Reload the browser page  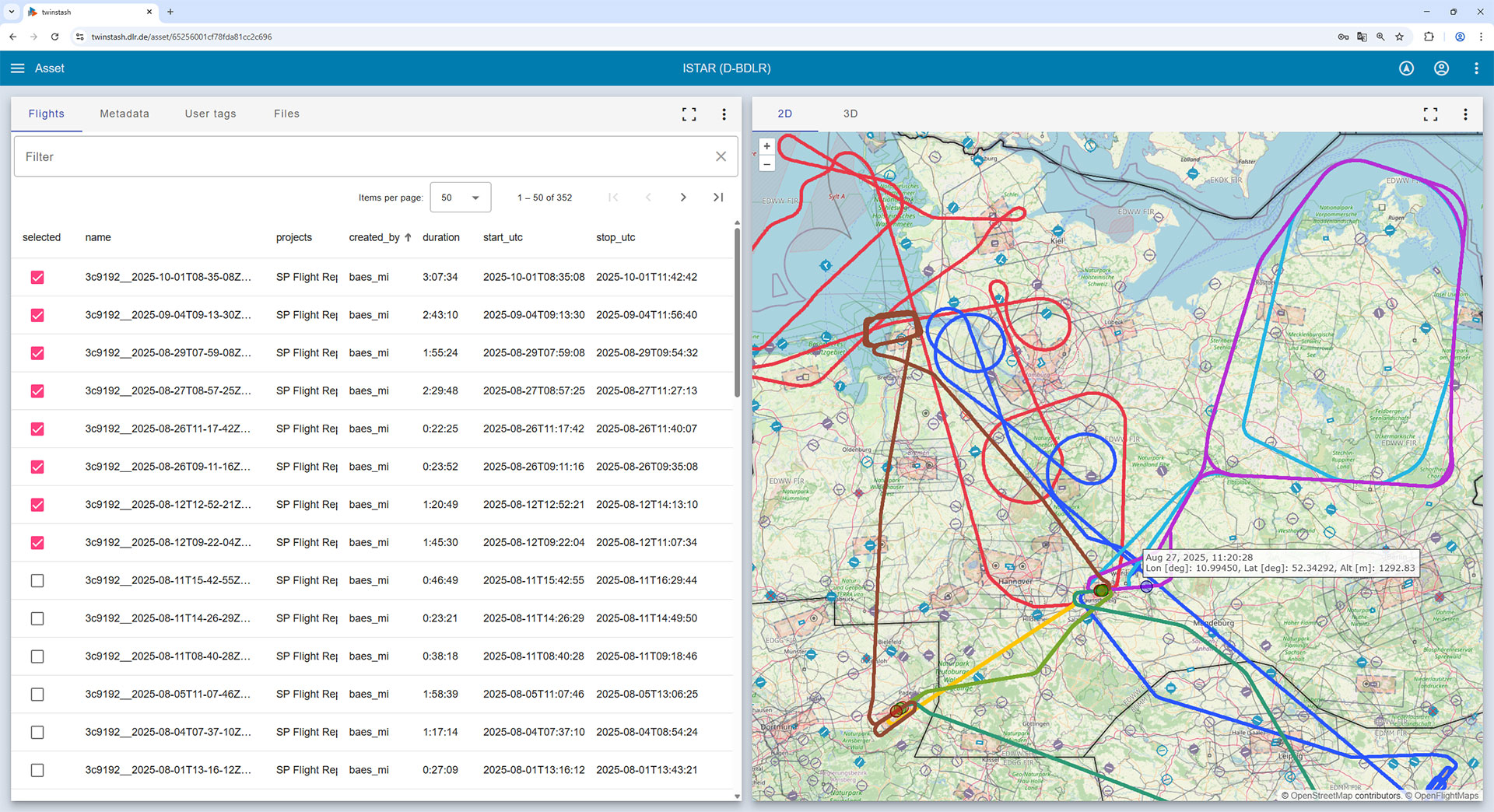(54, 37)
